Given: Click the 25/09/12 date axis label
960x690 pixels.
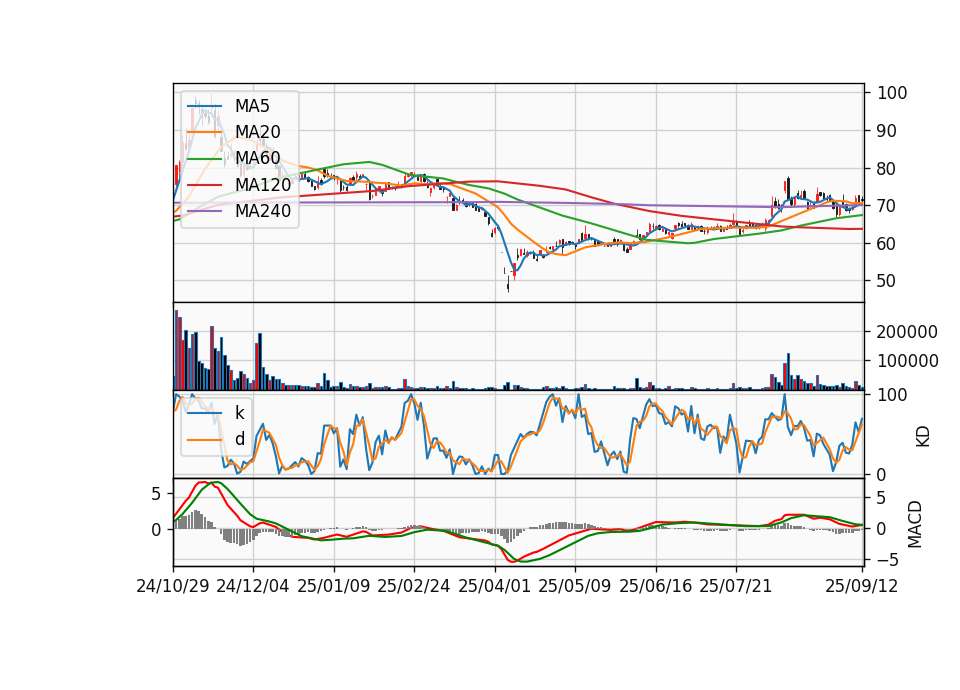Looking at the screenshot, I should click(861, 586).
